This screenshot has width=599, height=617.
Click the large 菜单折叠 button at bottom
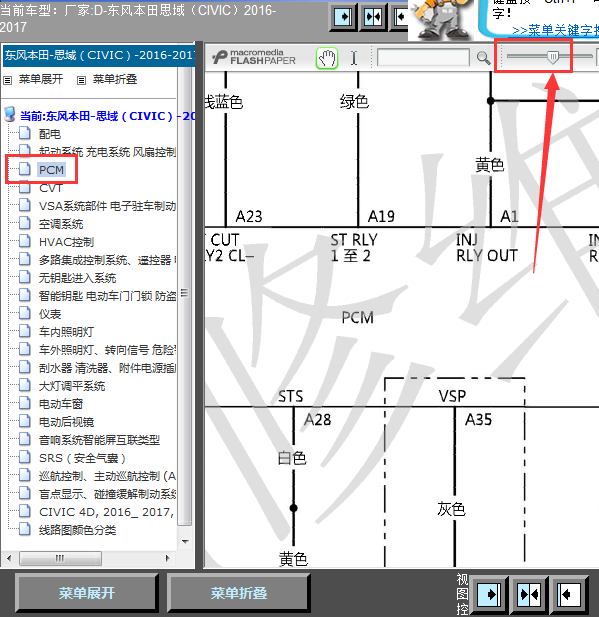[x=238, y=593]
